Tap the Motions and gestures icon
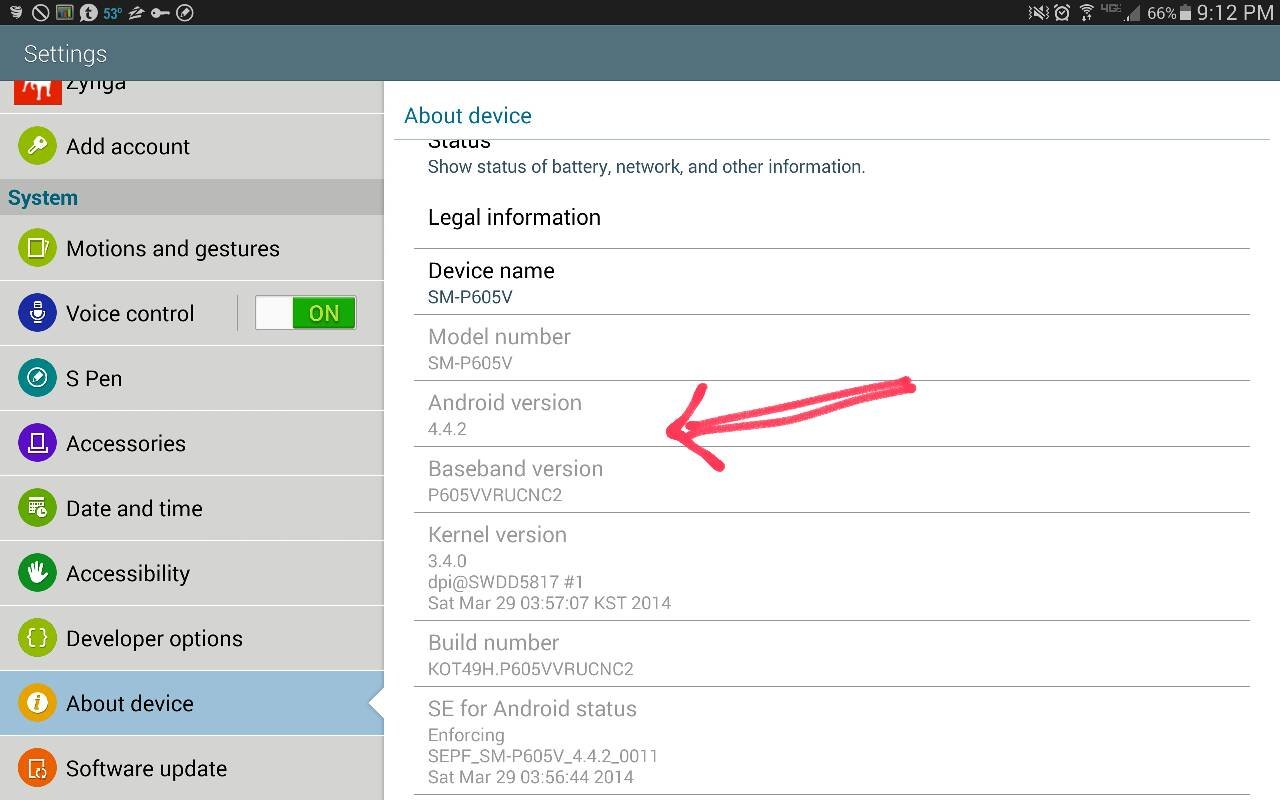Screen dimensions: 1280x800 click(37, 248)
